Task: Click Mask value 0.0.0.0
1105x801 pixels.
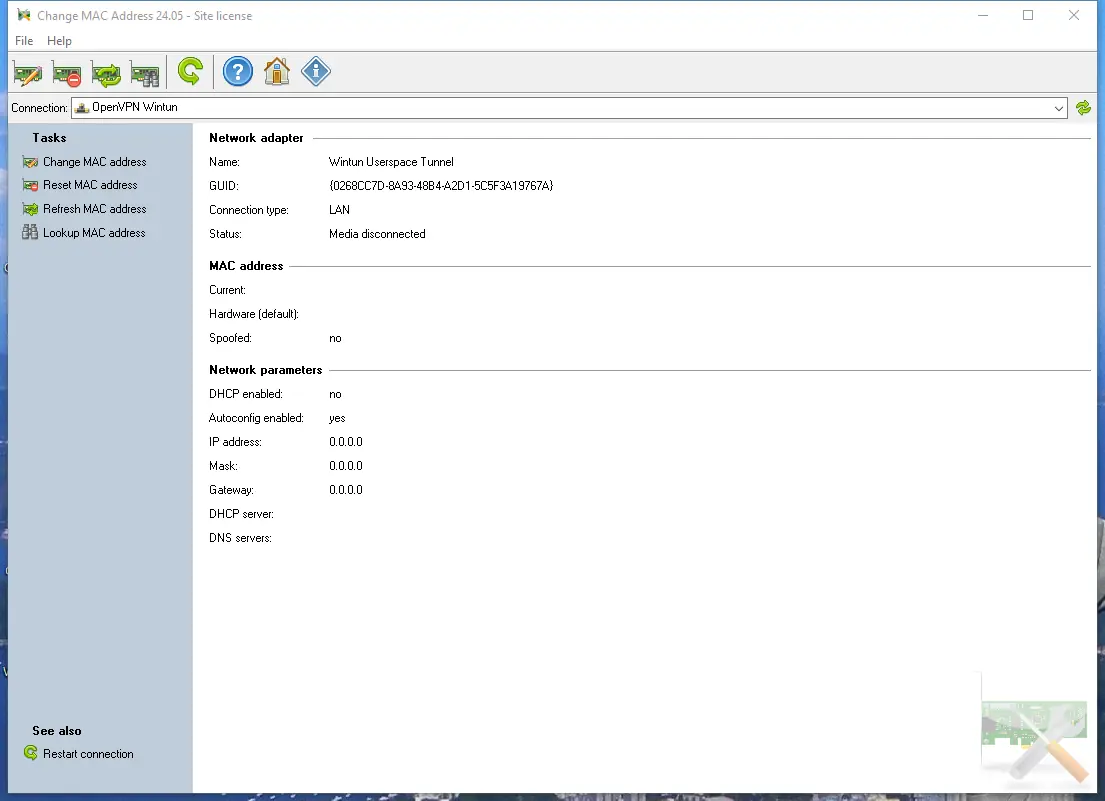Action: (x=345, y=466)
